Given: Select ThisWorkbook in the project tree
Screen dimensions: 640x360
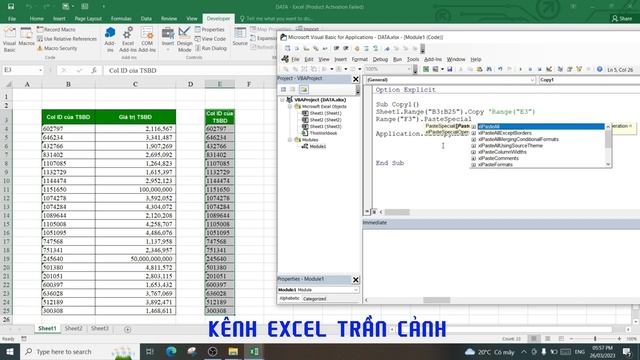Looking at the screenshot, I should tap(323, 133).
